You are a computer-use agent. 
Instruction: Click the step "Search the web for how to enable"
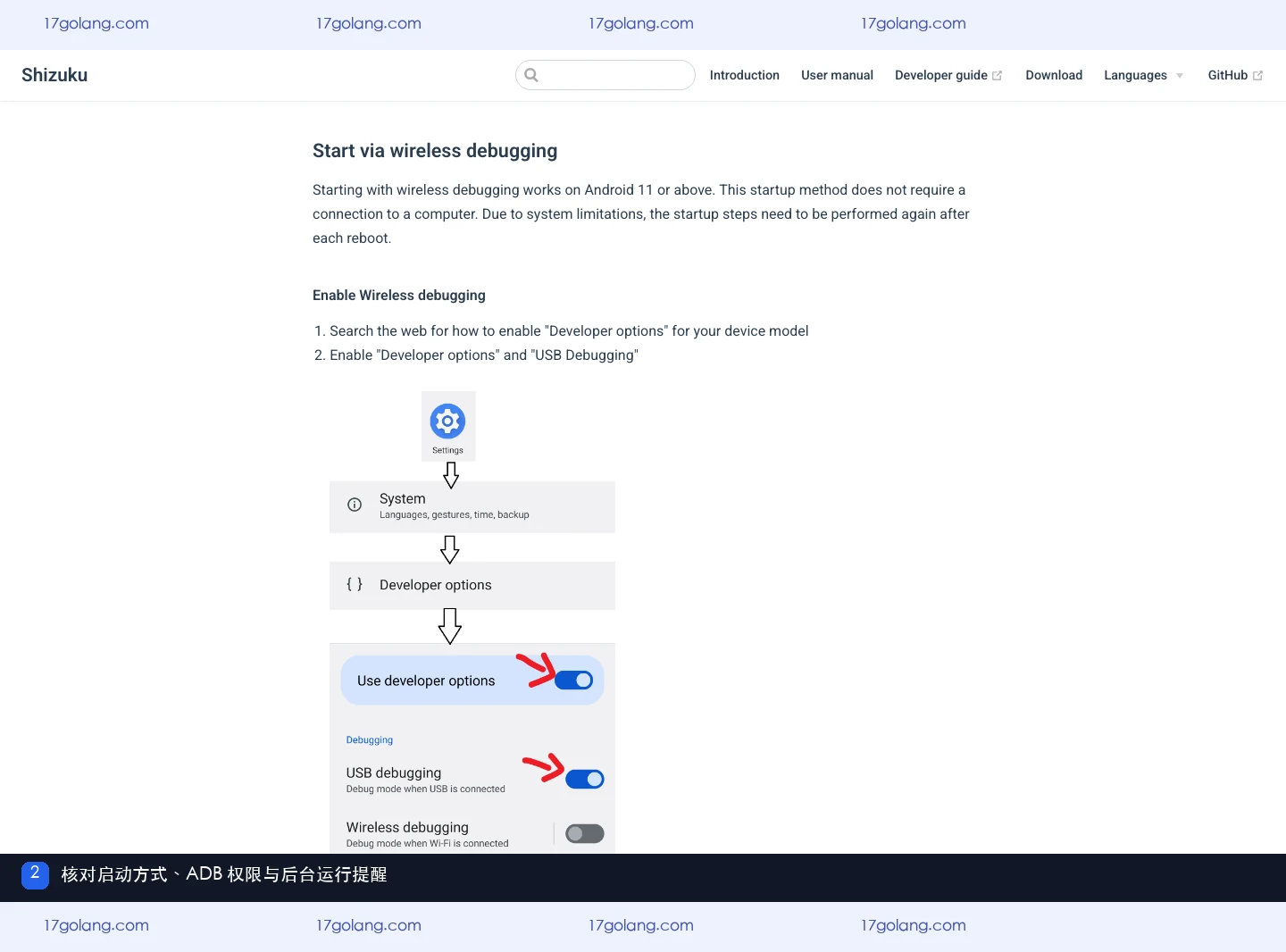coord(569,331)
